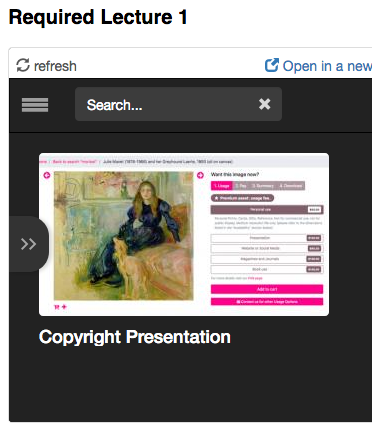Image resolution: width=372 pixels, height=425 pixels.
Task: Open the painting in the presentation thumbnail
Action: pos(124,236)
